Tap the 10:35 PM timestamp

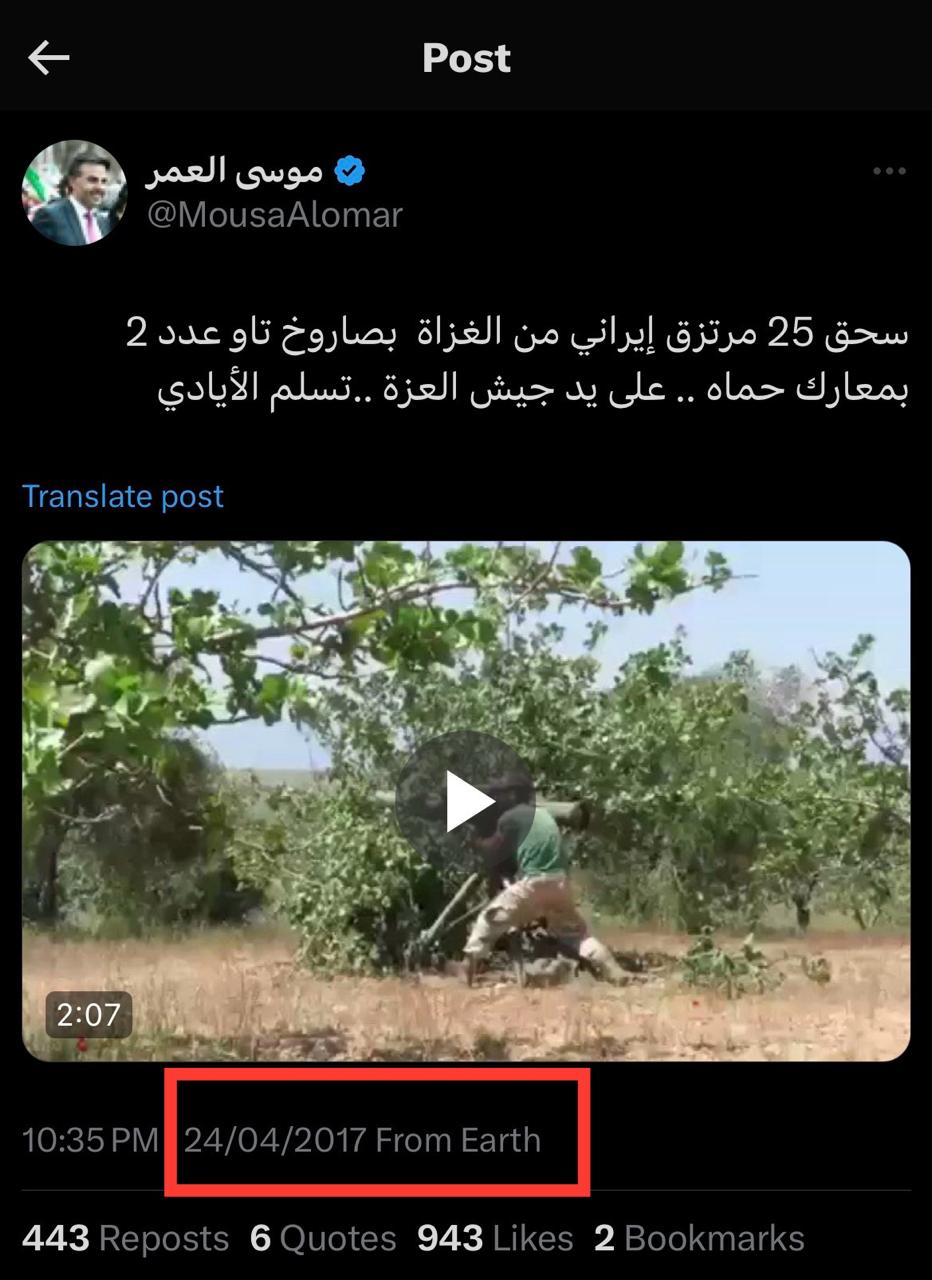90,1140
